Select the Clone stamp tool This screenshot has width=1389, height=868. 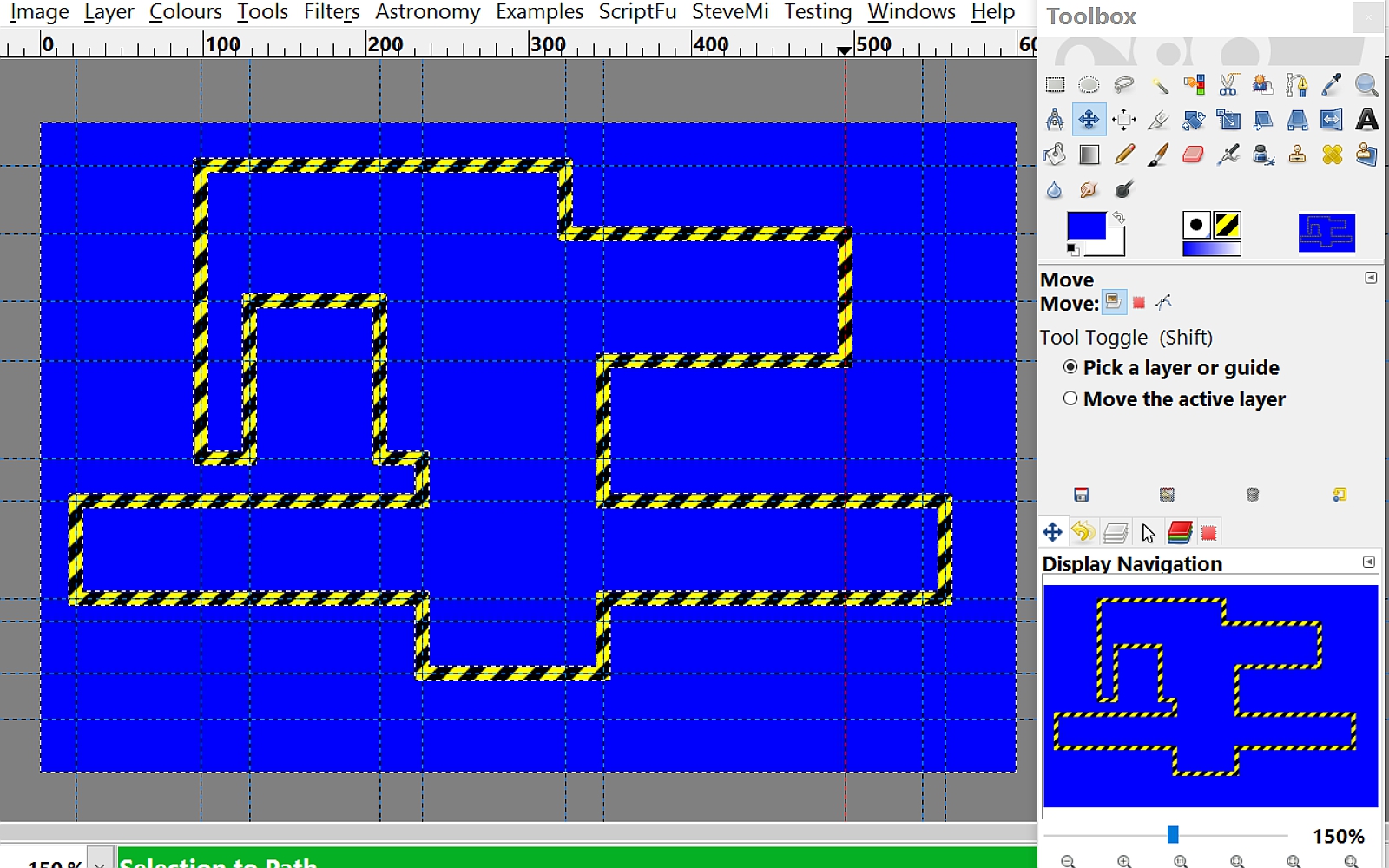point(1297,155)
